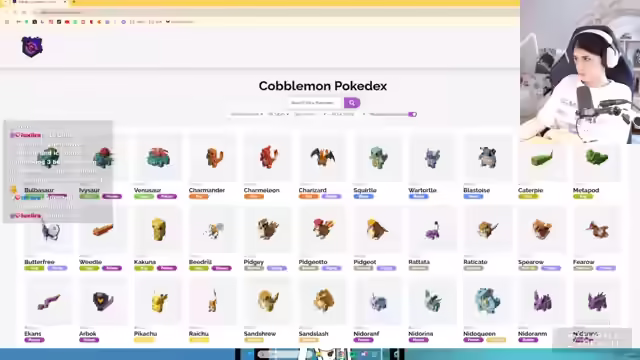
Task: Open the Pidgeotto sprite image
Action: (x=322, y=230)
